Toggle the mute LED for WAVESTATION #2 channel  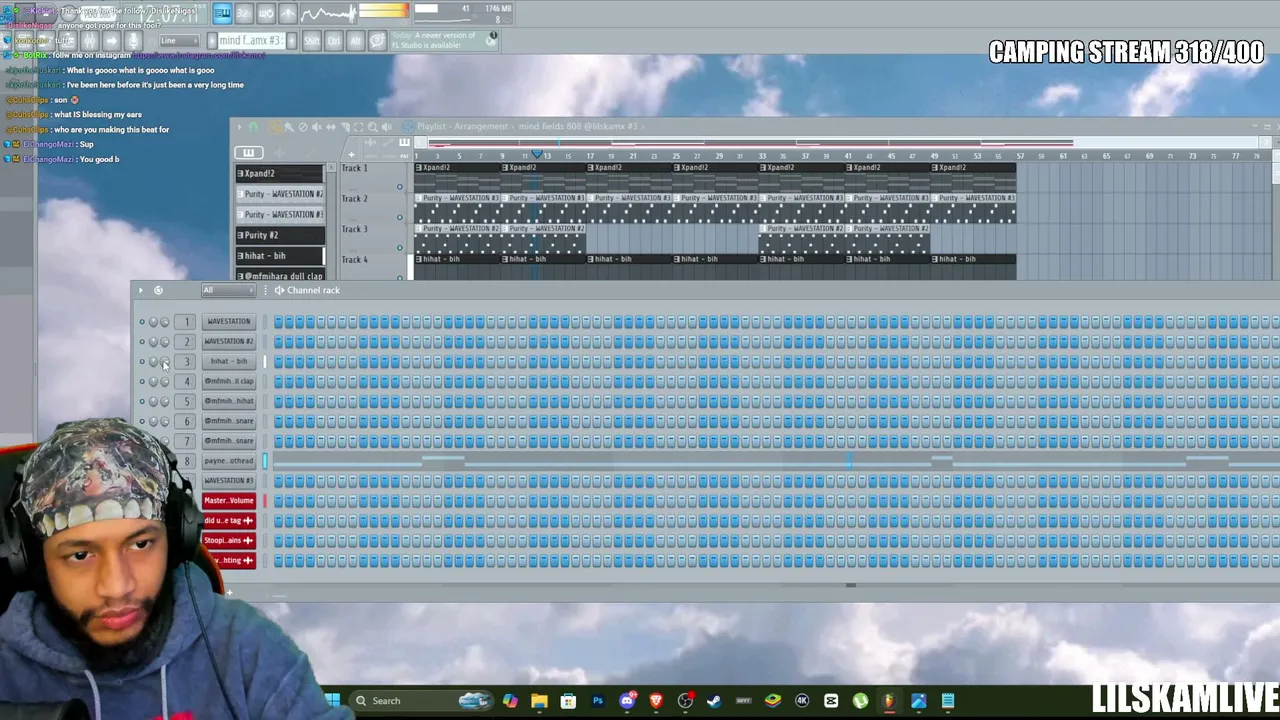pyautogui.click(x=142, y=342)
